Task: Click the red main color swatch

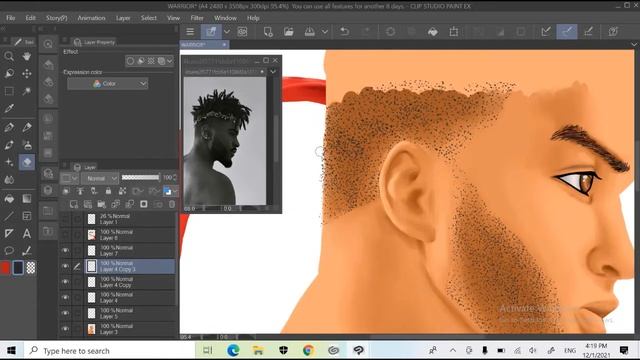Action: tap(5, 268)
